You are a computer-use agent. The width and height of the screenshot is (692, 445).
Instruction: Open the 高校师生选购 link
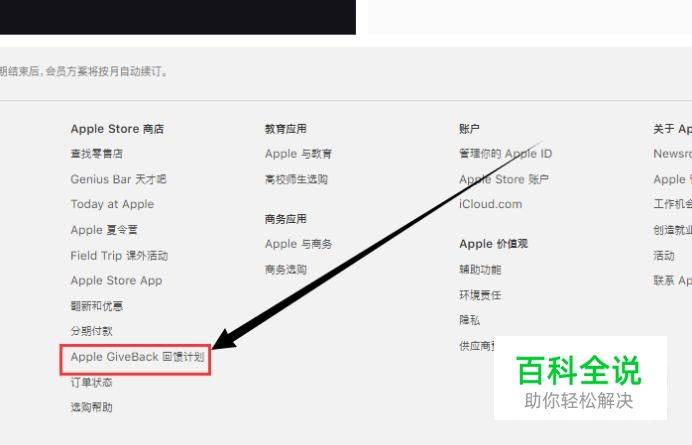pos(296,179)
